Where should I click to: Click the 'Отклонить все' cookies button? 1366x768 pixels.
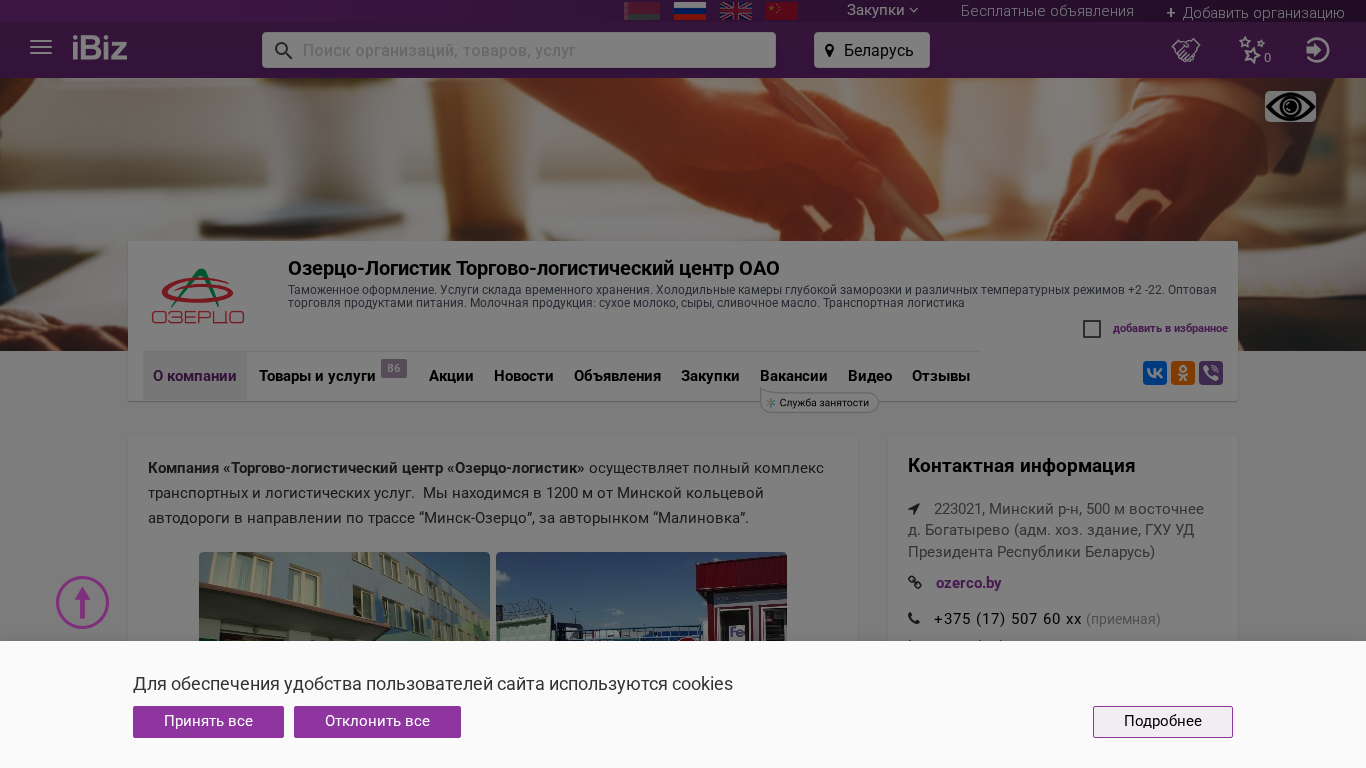[377, 722]
